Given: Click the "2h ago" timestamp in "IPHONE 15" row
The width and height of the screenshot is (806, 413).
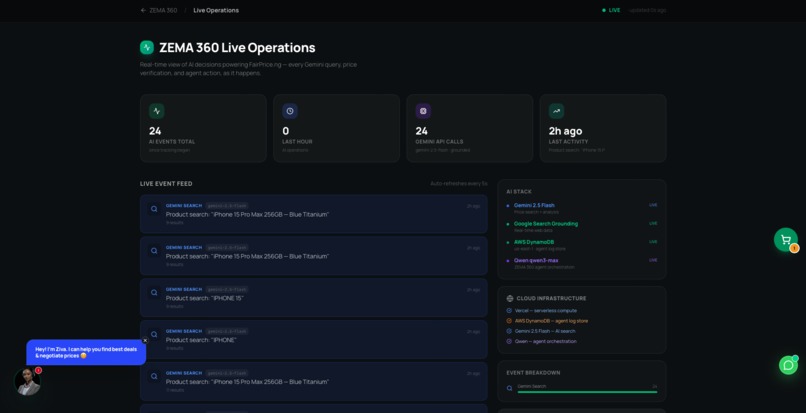Looking at the screenshot, I should [473, 290].
